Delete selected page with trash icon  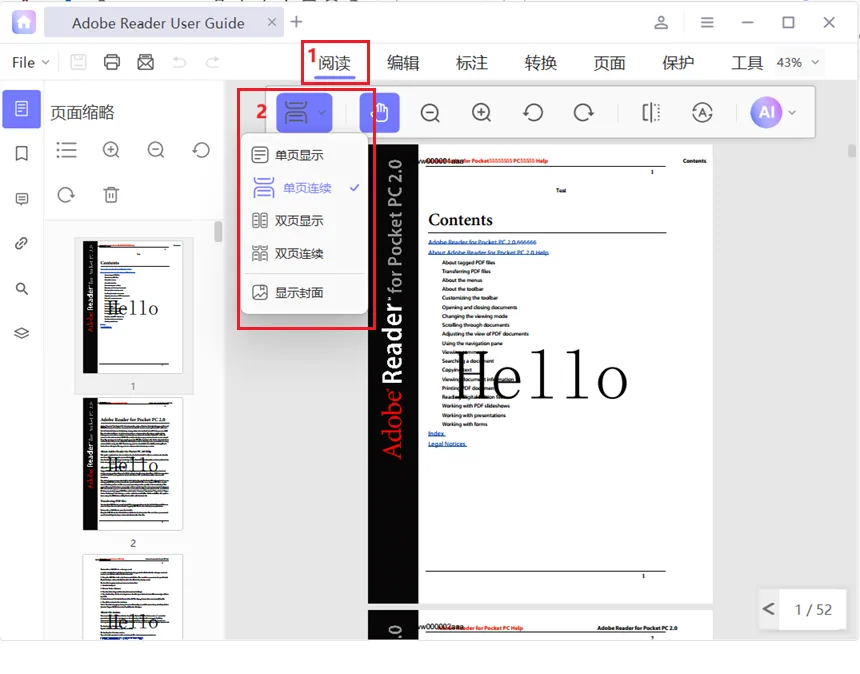pos(111,195)
